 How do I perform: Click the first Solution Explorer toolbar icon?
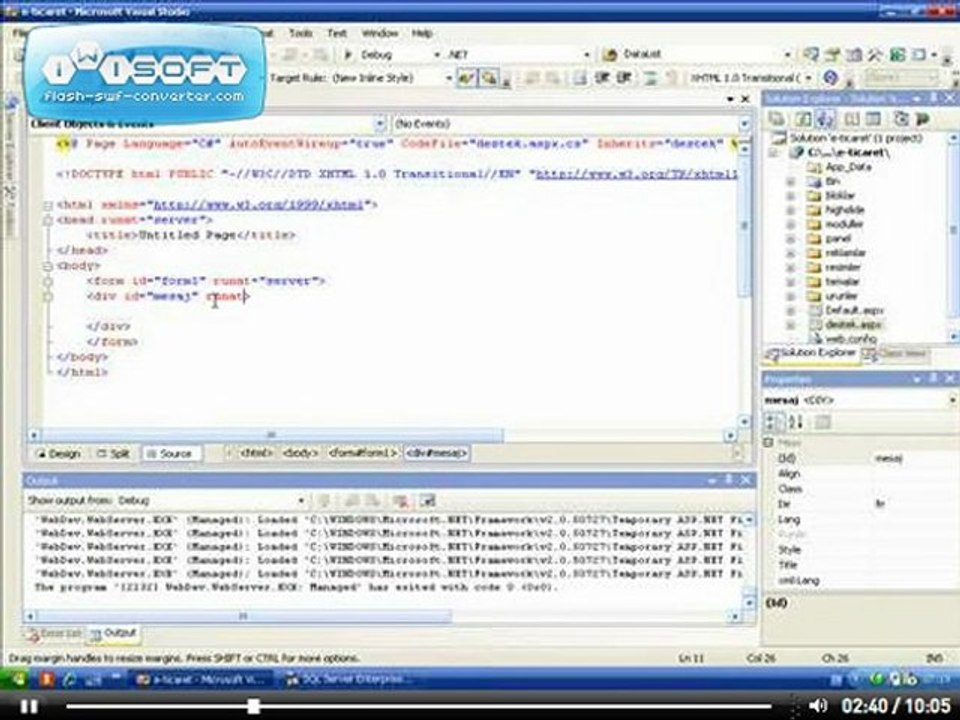777,118
